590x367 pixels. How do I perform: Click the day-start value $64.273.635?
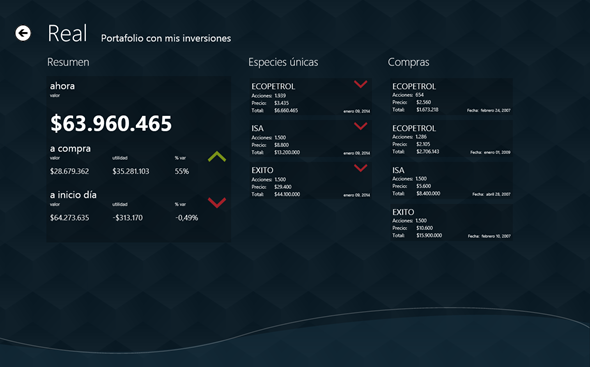[70, 218]
